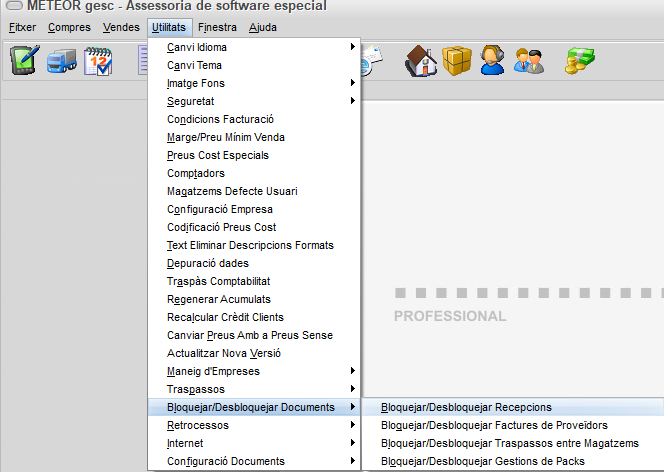Expand the Configuració Documents submenu
Image resolution: width=664 pixels, height=472 pixels.
click(254, 461)
